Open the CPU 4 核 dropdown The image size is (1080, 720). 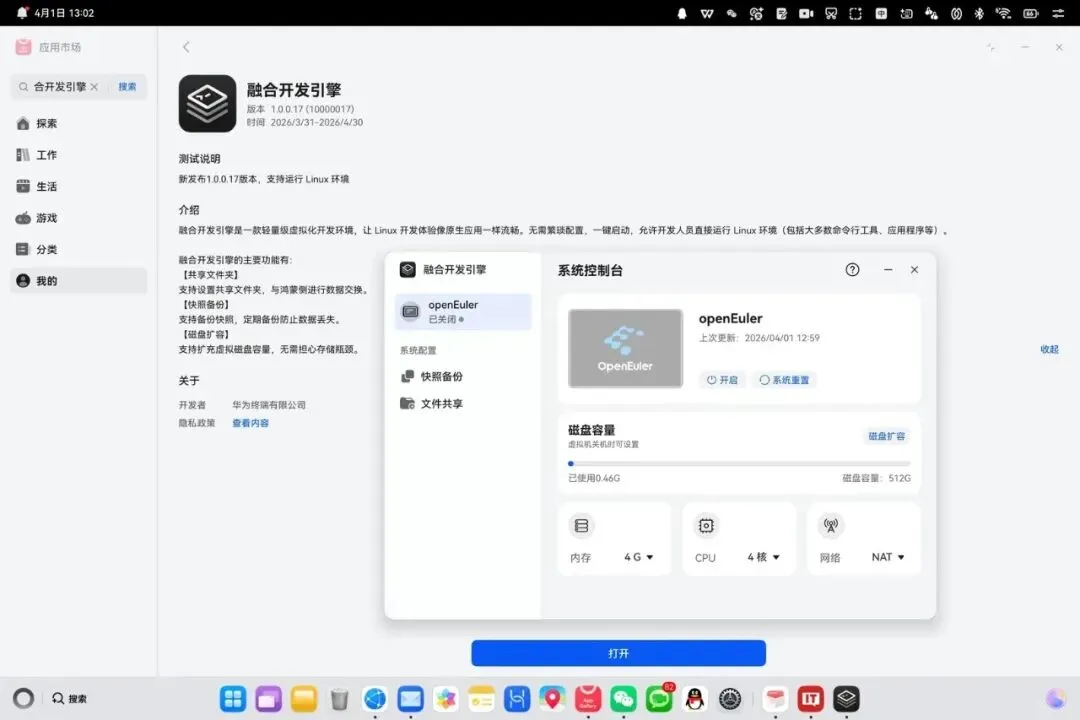point(763,557)
